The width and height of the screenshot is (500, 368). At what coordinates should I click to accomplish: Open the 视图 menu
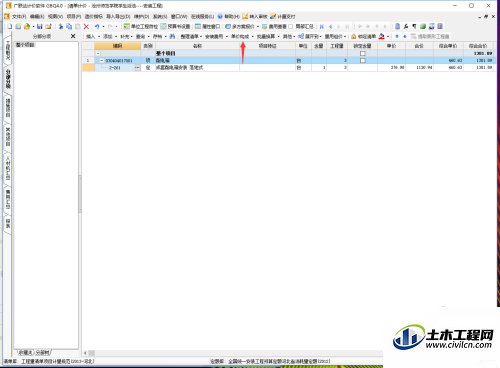[55, 16]
